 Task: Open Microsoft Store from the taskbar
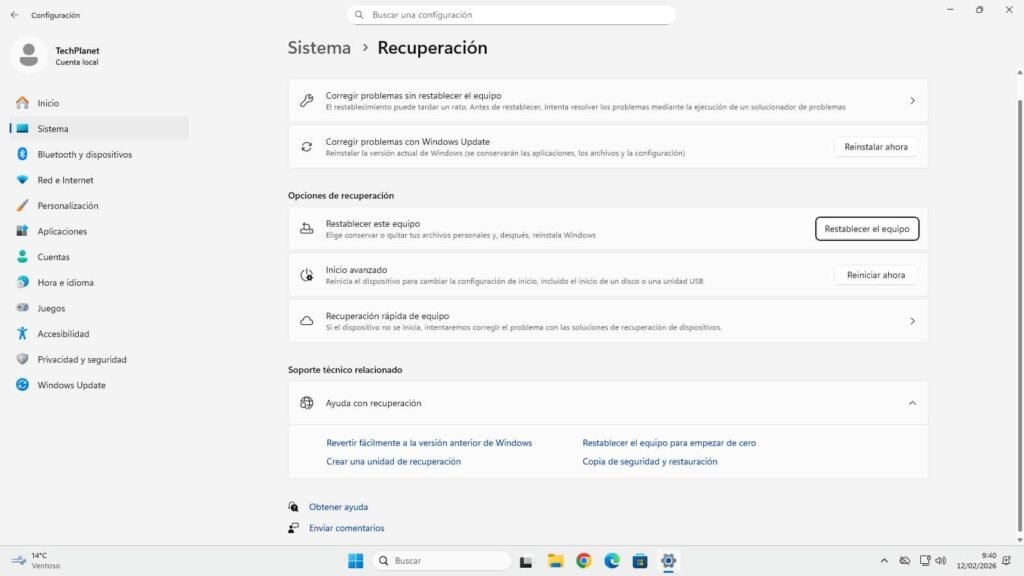click(x=640, y=561)
